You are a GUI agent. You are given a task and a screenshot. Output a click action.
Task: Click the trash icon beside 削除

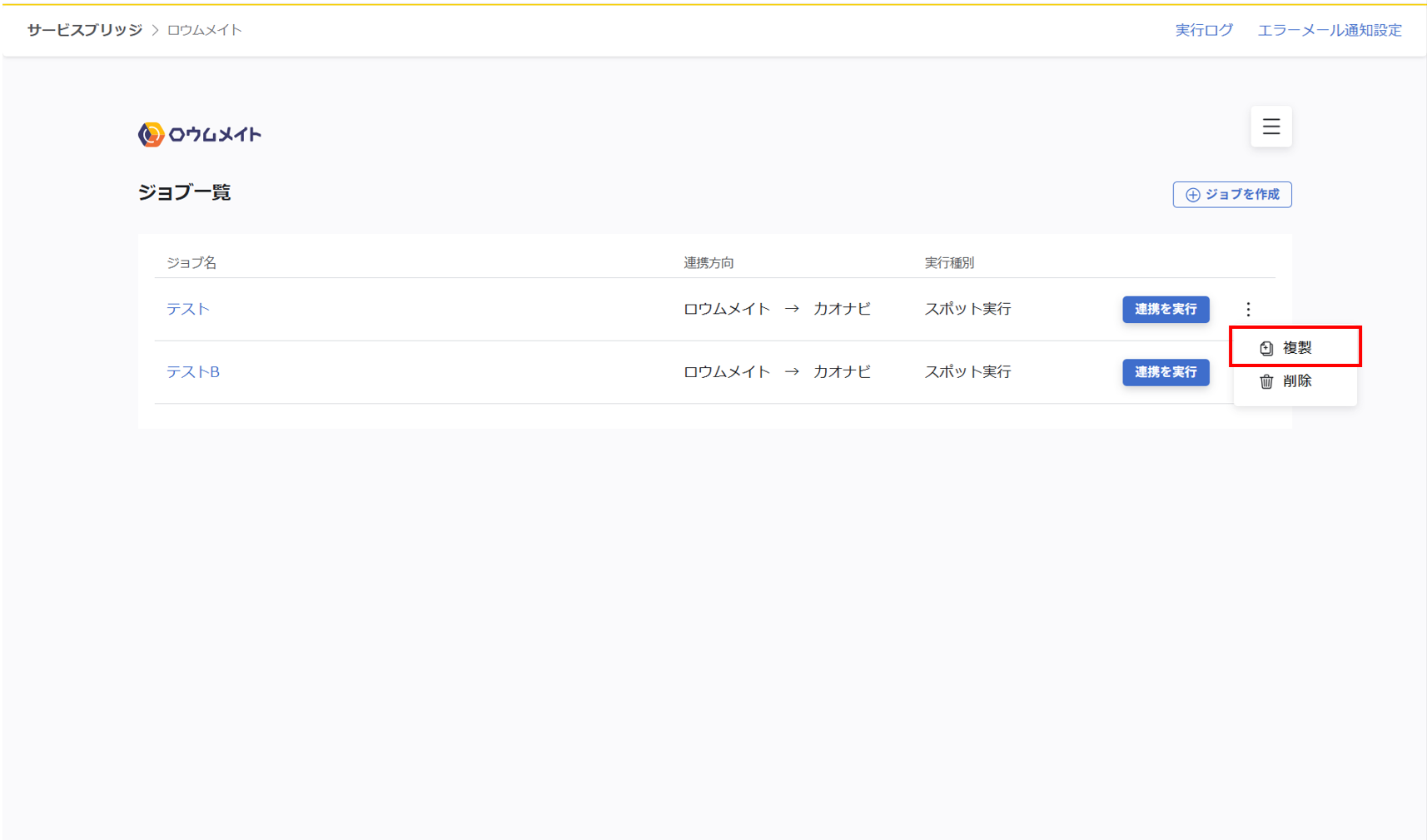pyautogui.click(x=1266, y=381)
